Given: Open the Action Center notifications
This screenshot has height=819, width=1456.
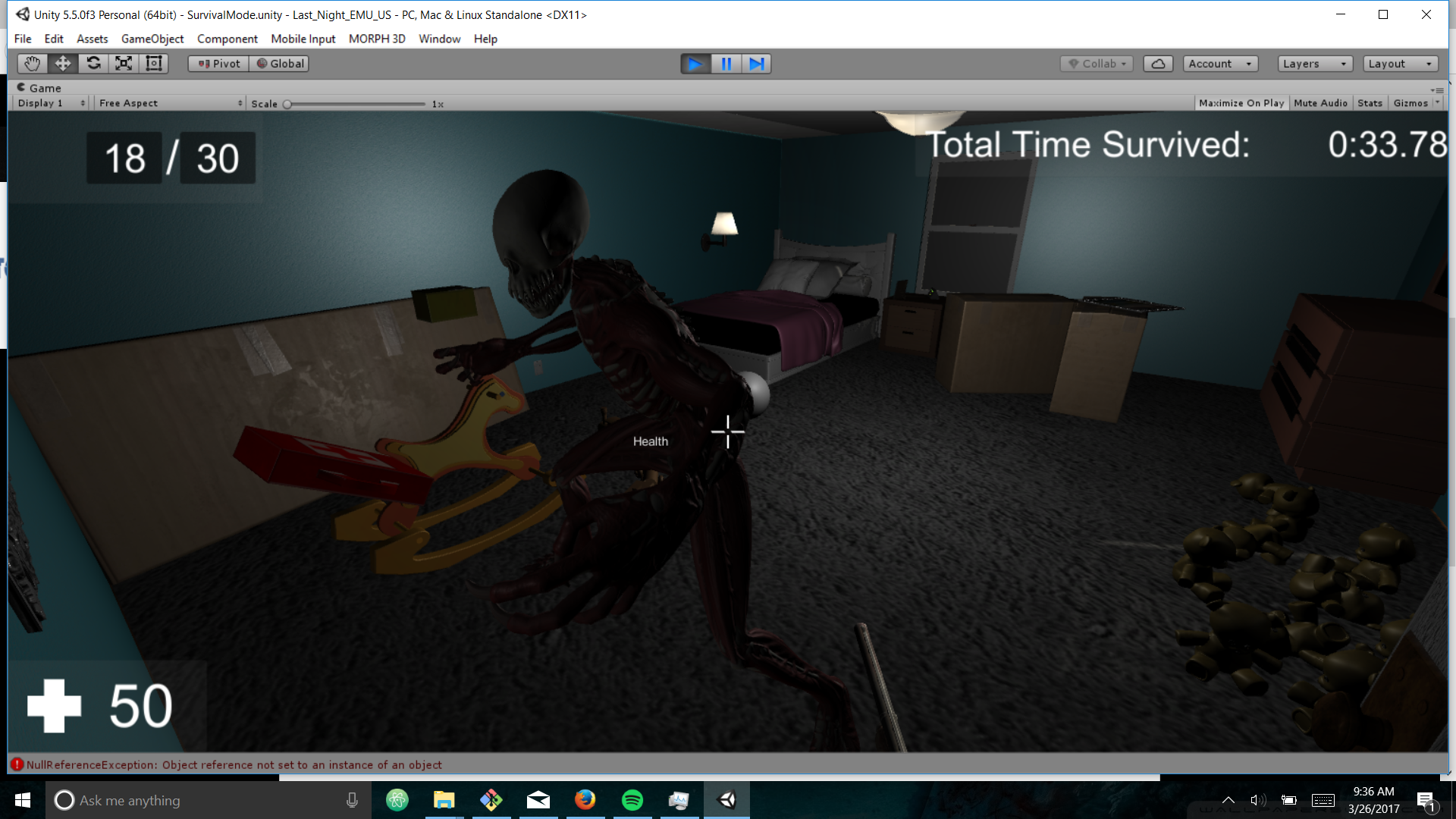Looking at the screenshot, I should click(1426, 801).
